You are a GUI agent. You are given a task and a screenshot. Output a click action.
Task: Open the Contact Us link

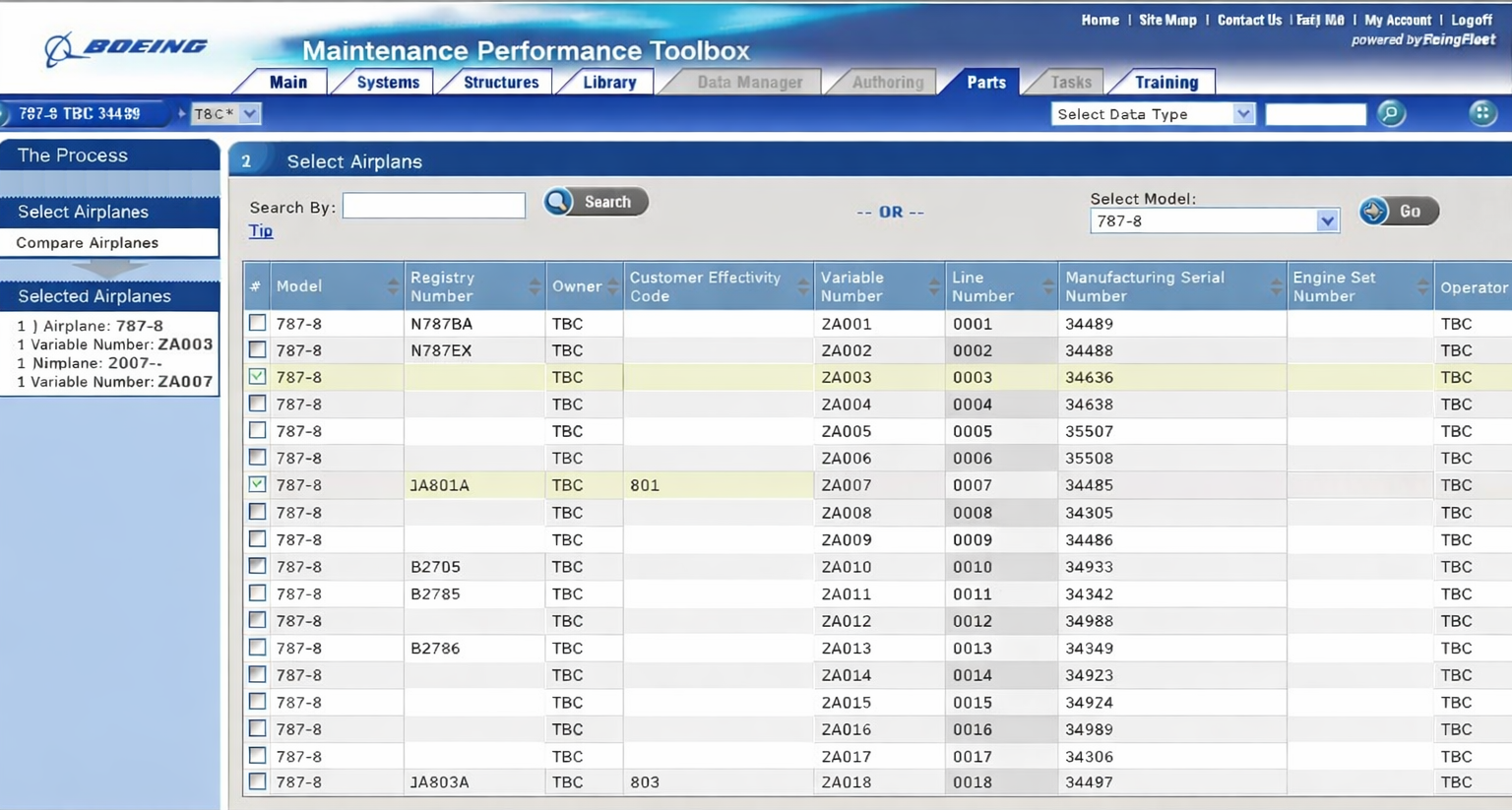point(1249,20)
